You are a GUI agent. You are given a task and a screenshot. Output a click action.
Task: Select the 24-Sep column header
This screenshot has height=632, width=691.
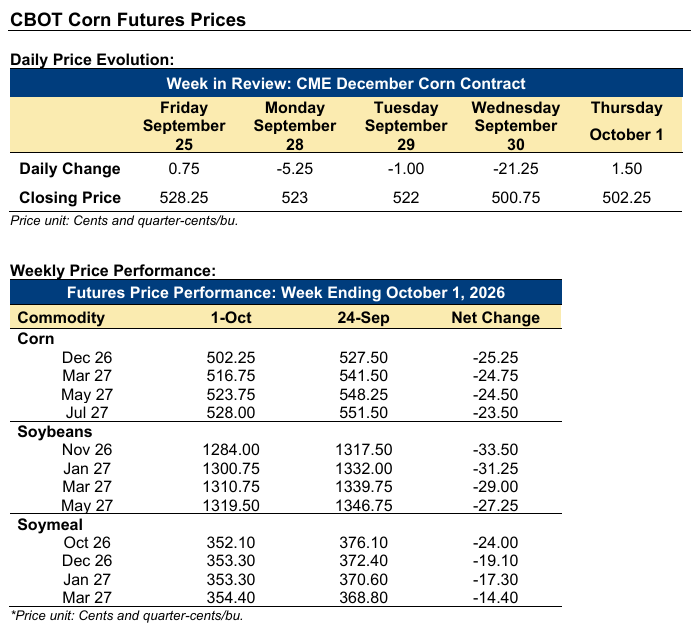pyautogui.click(x=363, y=317)
